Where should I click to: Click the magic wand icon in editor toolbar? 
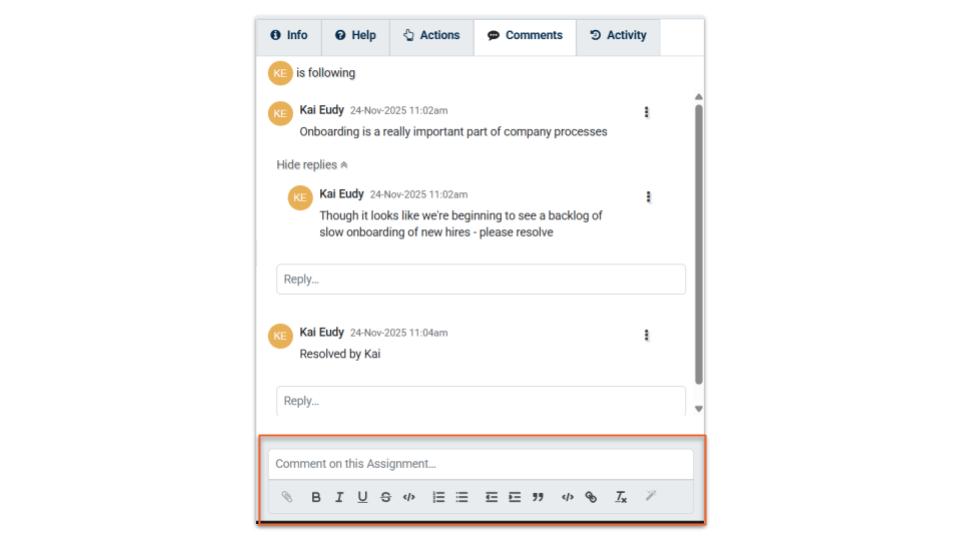point(650,495)
